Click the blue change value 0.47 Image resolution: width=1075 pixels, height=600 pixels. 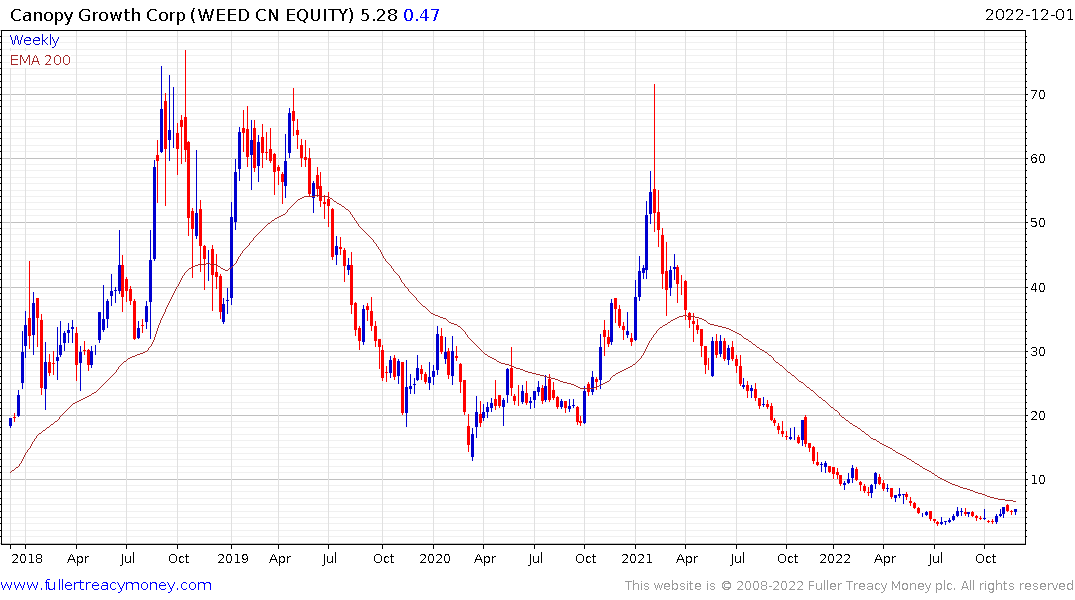(422, 15)
